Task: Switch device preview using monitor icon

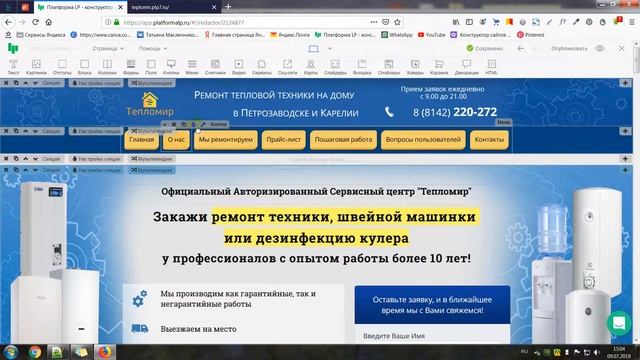Action: click(313, 49)
